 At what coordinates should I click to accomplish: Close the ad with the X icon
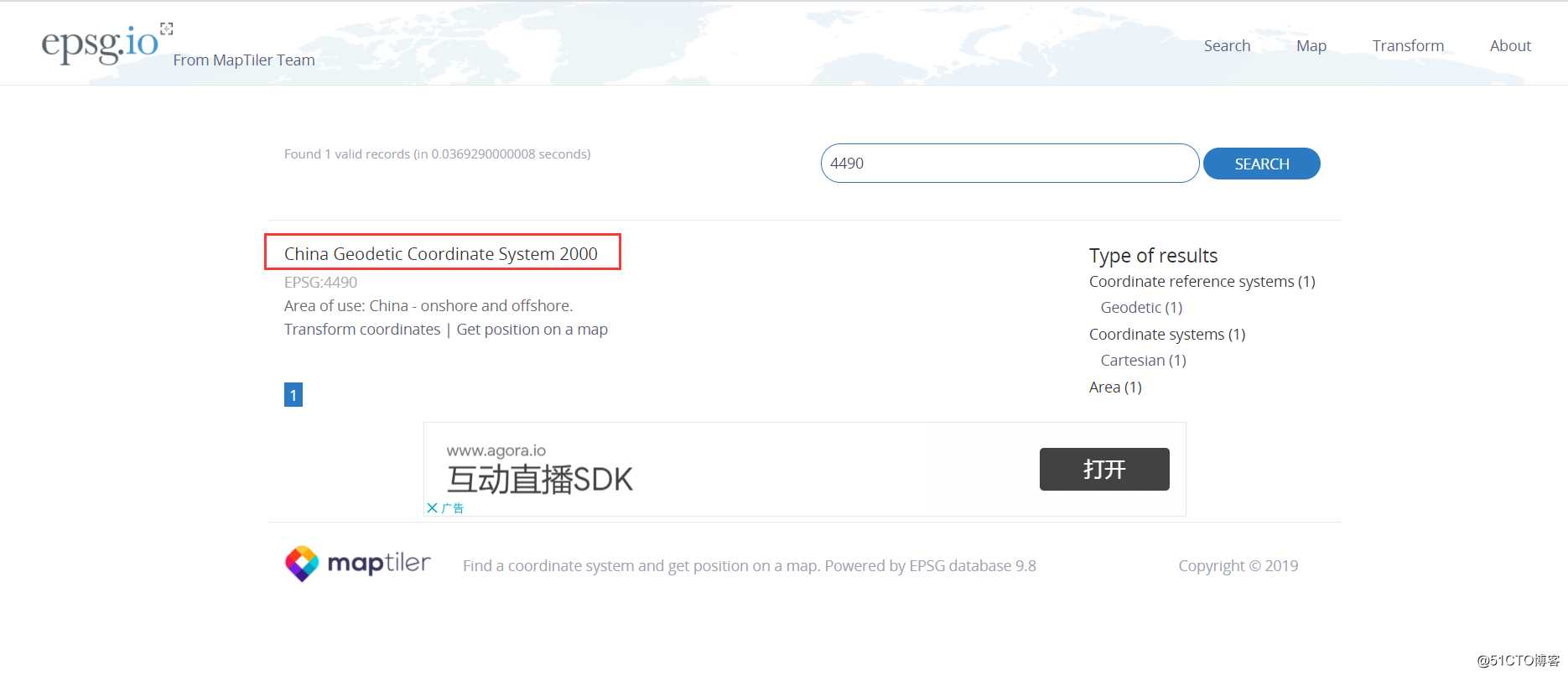432,507
